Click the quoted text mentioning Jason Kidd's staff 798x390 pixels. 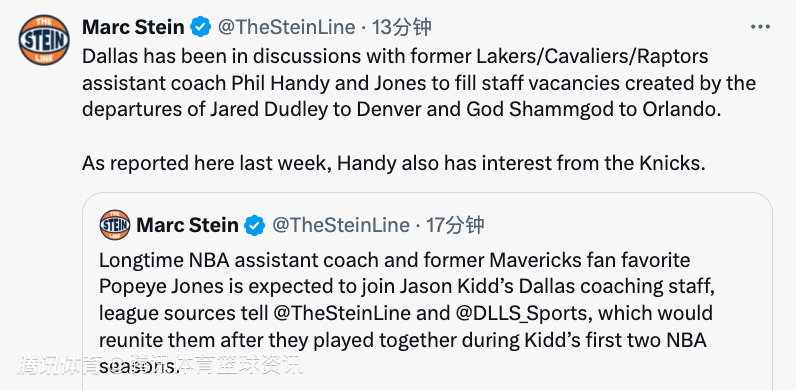point(407,286)
